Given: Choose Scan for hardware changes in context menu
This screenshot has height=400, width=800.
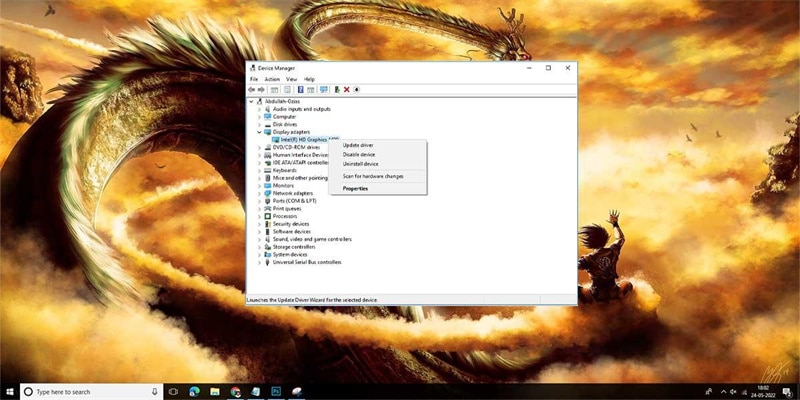Looking at the screenshot, I should click(x=378, y=177).
